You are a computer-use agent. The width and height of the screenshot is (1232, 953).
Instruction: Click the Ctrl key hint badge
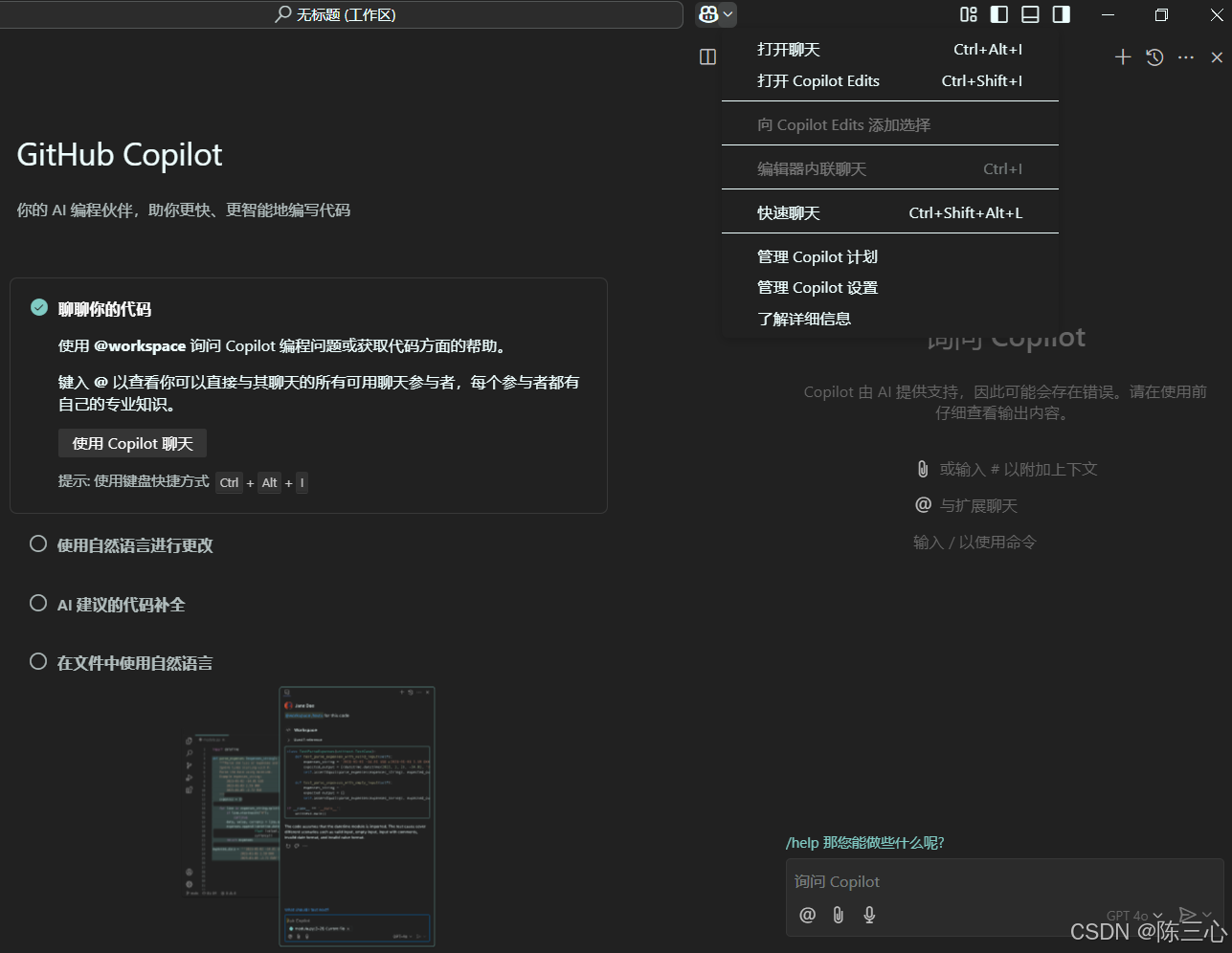(229, 483)
